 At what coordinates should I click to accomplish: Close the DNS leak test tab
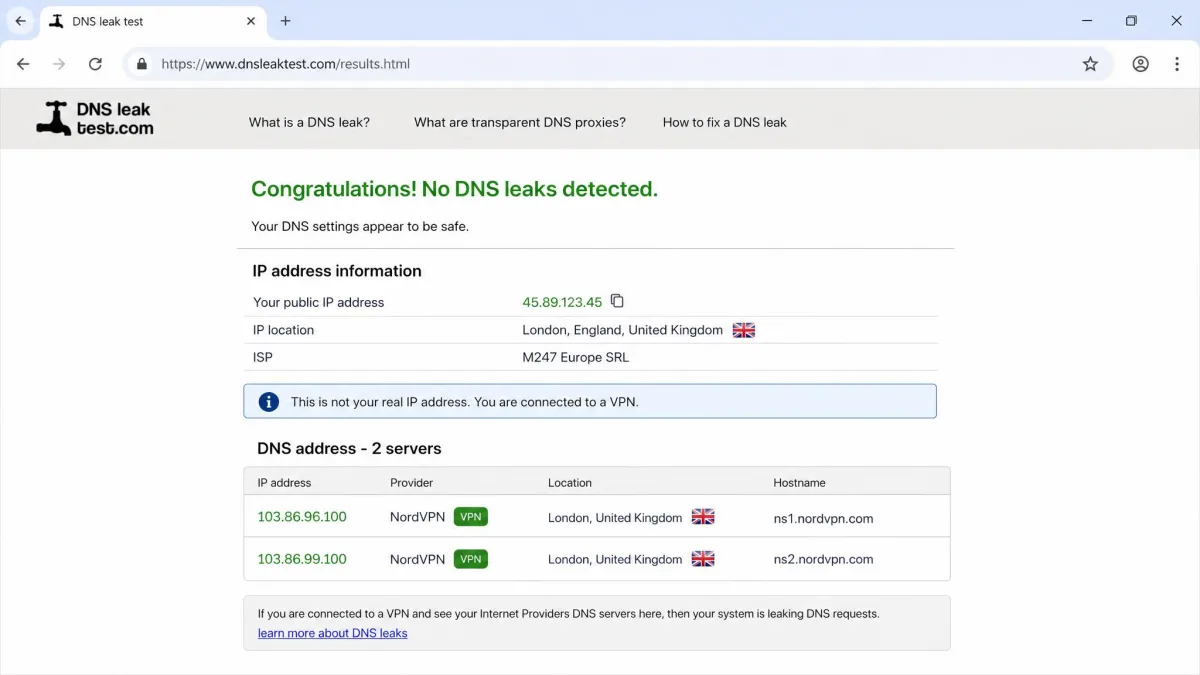pos(251,21)
